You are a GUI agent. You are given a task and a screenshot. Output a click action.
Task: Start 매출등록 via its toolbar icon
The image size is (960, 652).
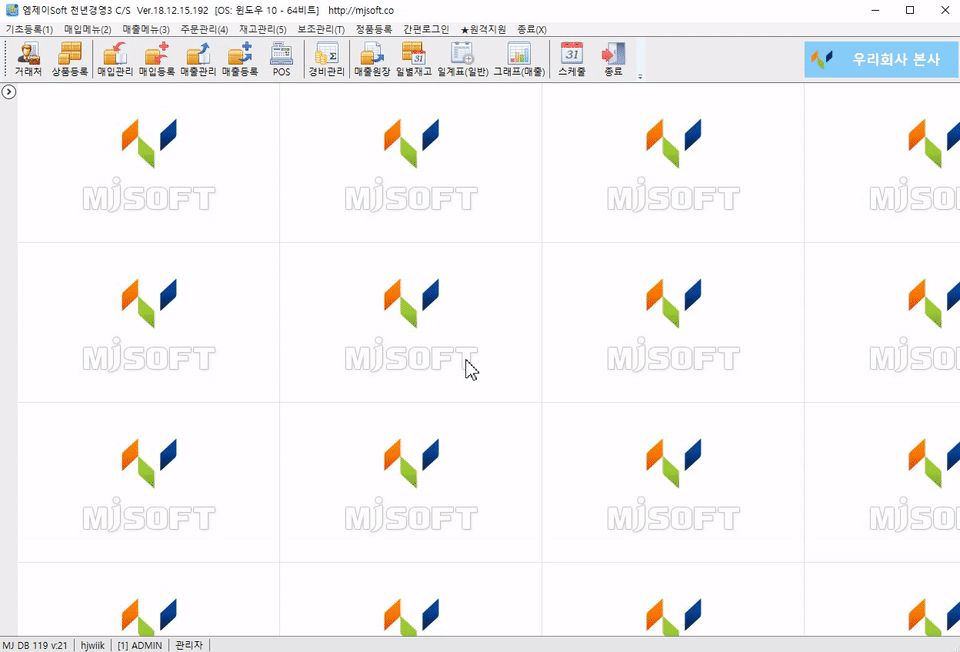point(240,59)
